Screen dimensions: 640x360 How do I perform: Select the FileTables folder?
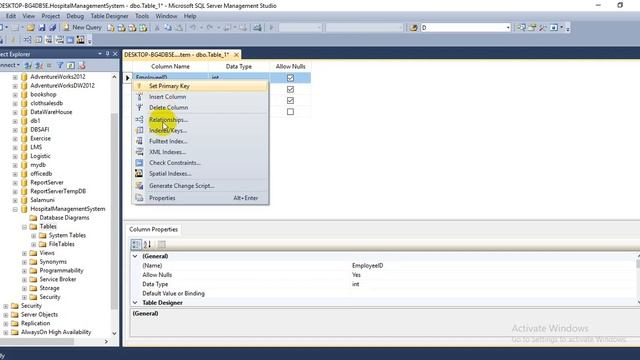click(62, 244)
